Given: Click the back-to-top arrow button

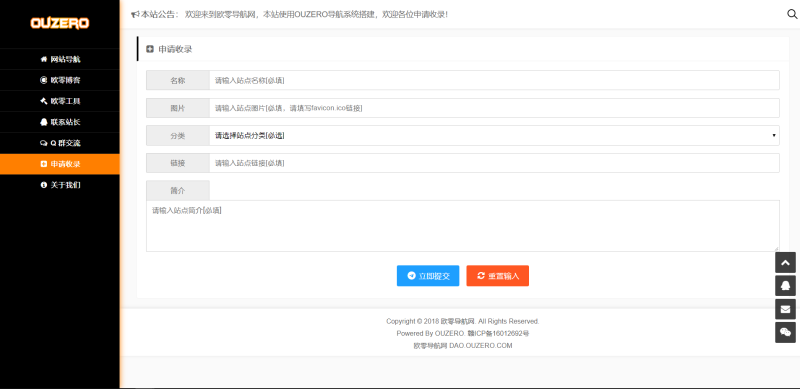Looking at the screenshot, I should click(785, 263).
